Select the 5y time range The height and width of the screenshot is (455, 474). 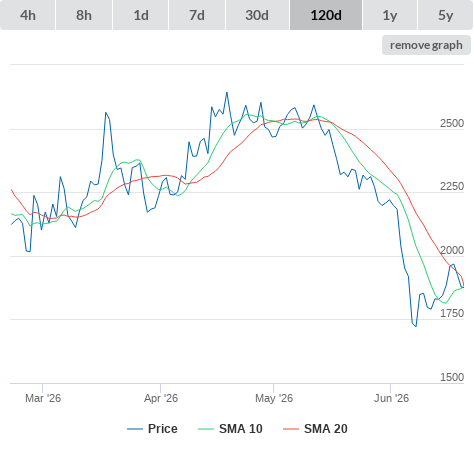[446, 15]
